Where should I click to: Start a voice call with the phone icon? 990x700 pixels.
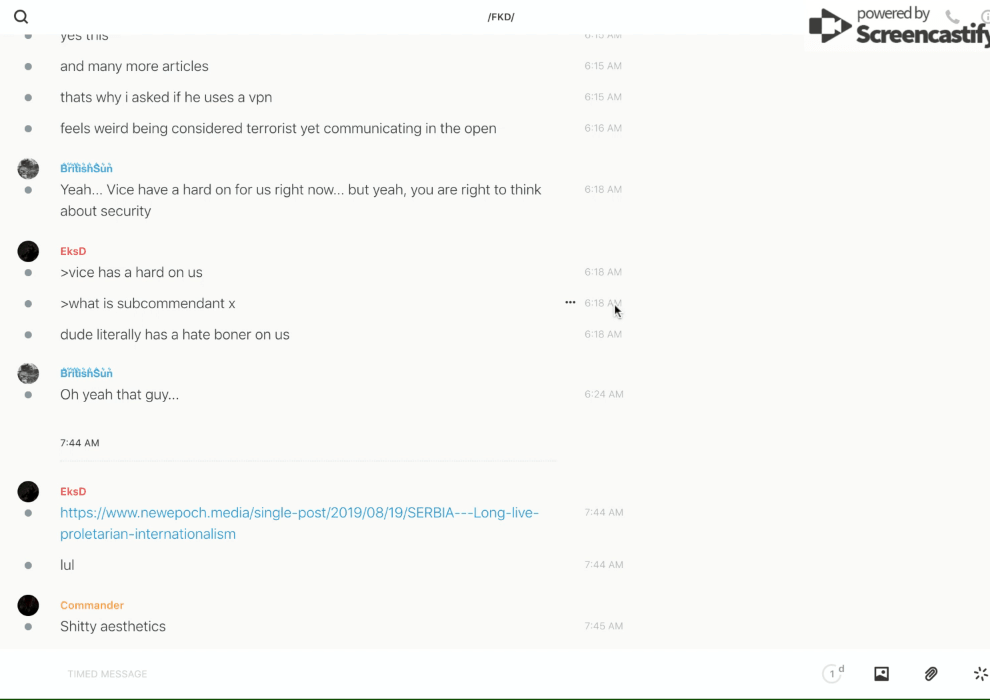coord(952,17)
